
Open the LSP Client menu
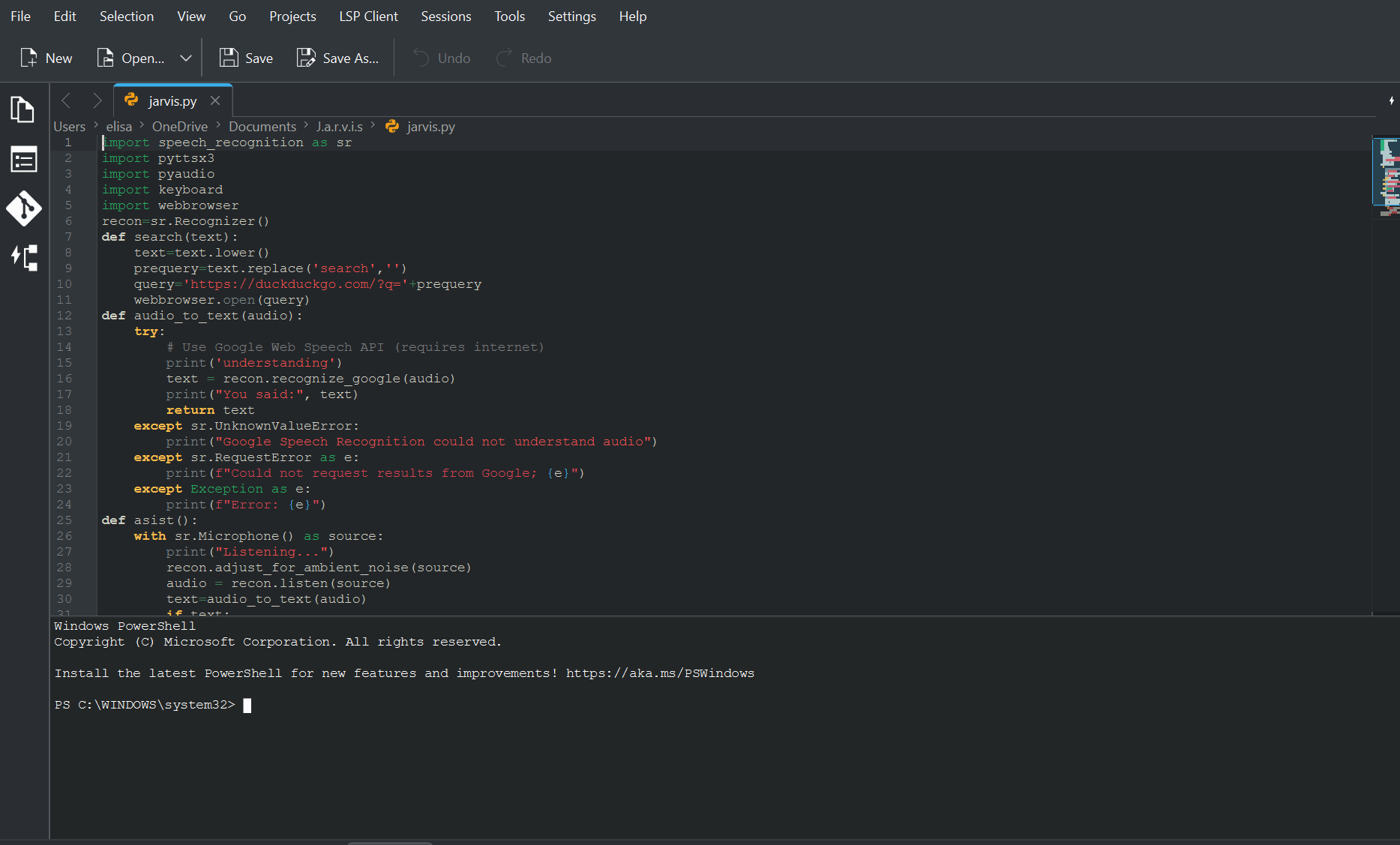click(x=368, y=16)
